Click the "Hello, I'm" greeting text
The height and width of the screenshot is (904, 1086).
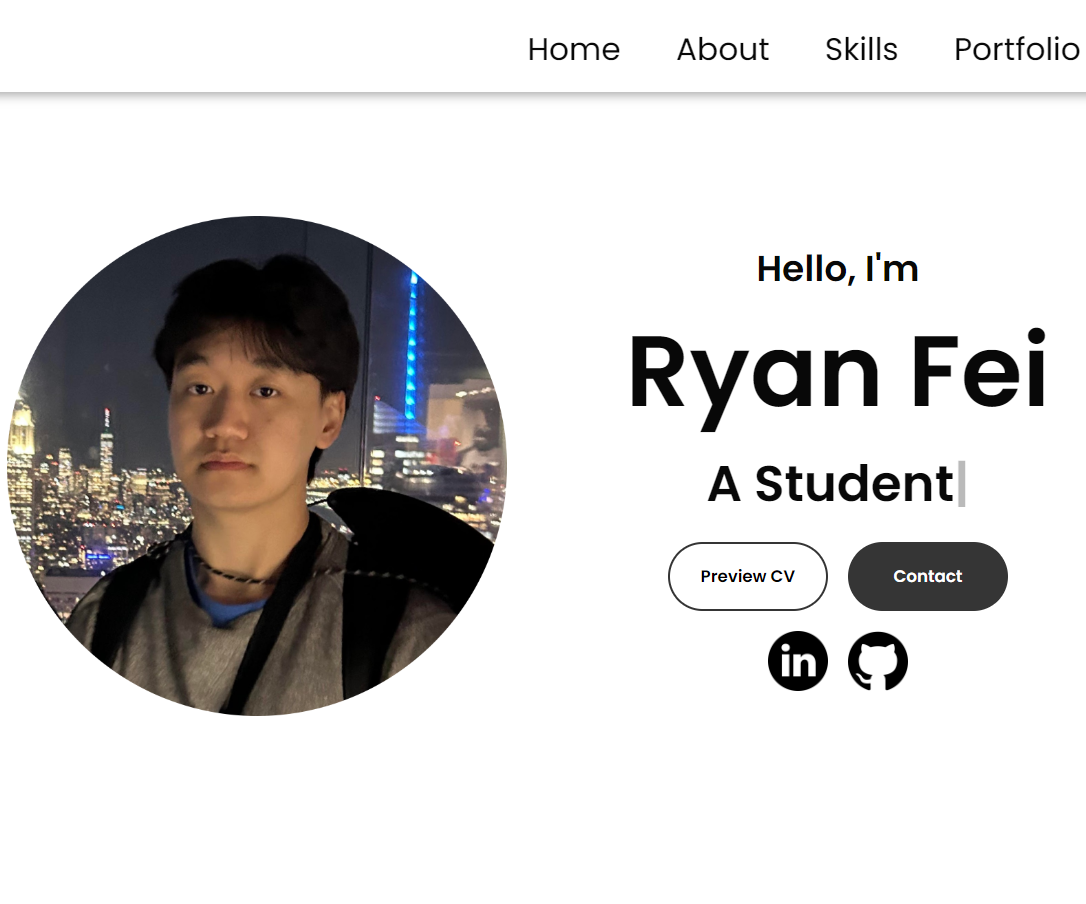pyautogui.click(x=837, y=268)
